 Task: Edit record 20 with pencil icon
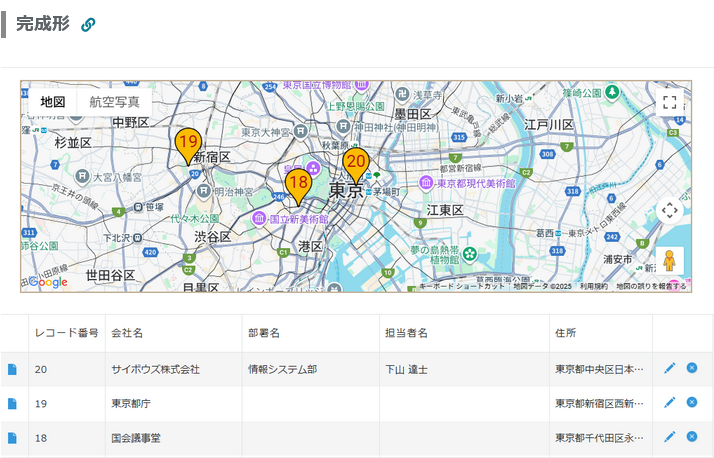[670, 368]
